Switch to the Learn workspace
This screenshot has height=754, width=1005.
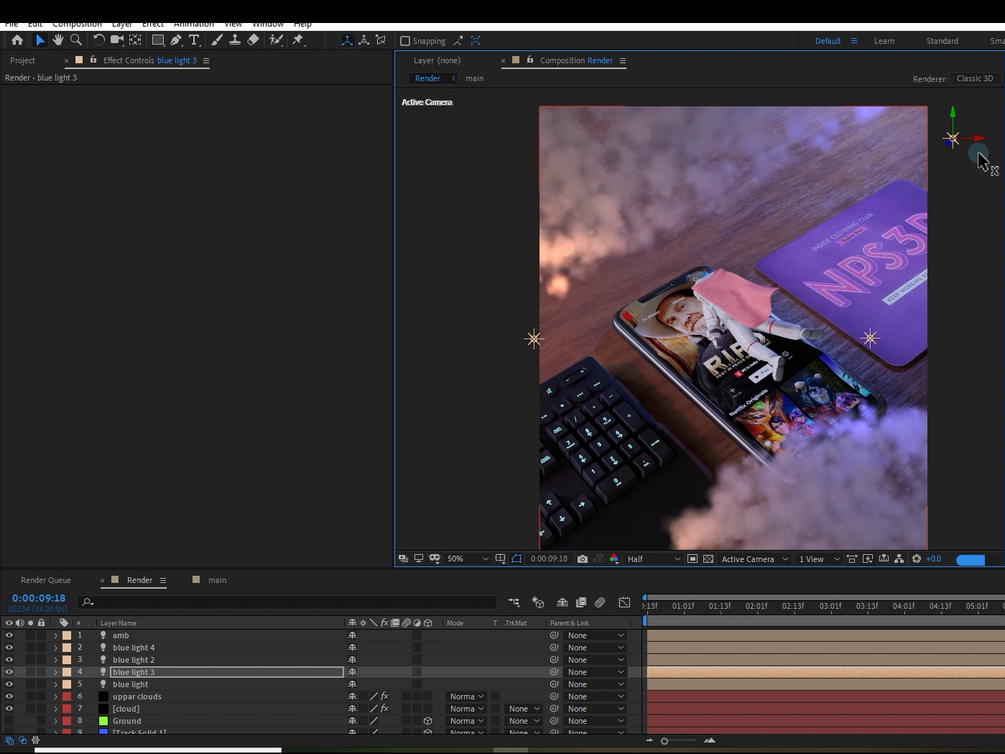click(884, 41)
